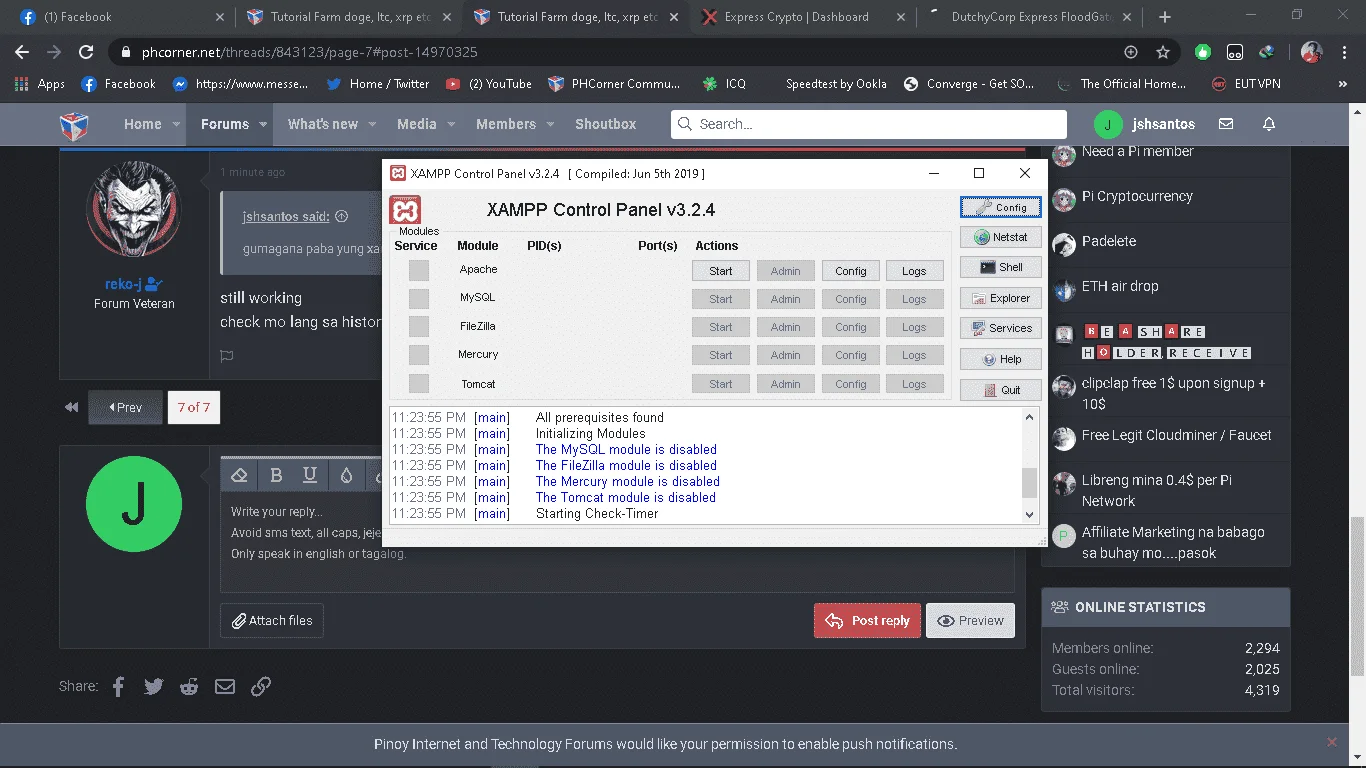Share thread via Facebook icon

[118, 686]
